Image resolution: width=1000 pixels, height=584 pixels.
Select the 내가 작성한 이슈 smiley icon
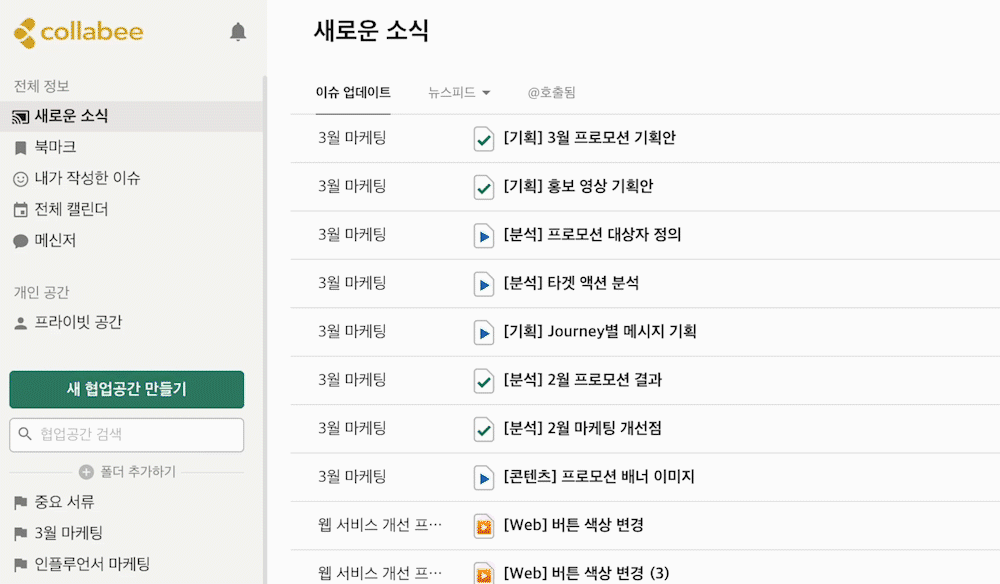point(20,179)
